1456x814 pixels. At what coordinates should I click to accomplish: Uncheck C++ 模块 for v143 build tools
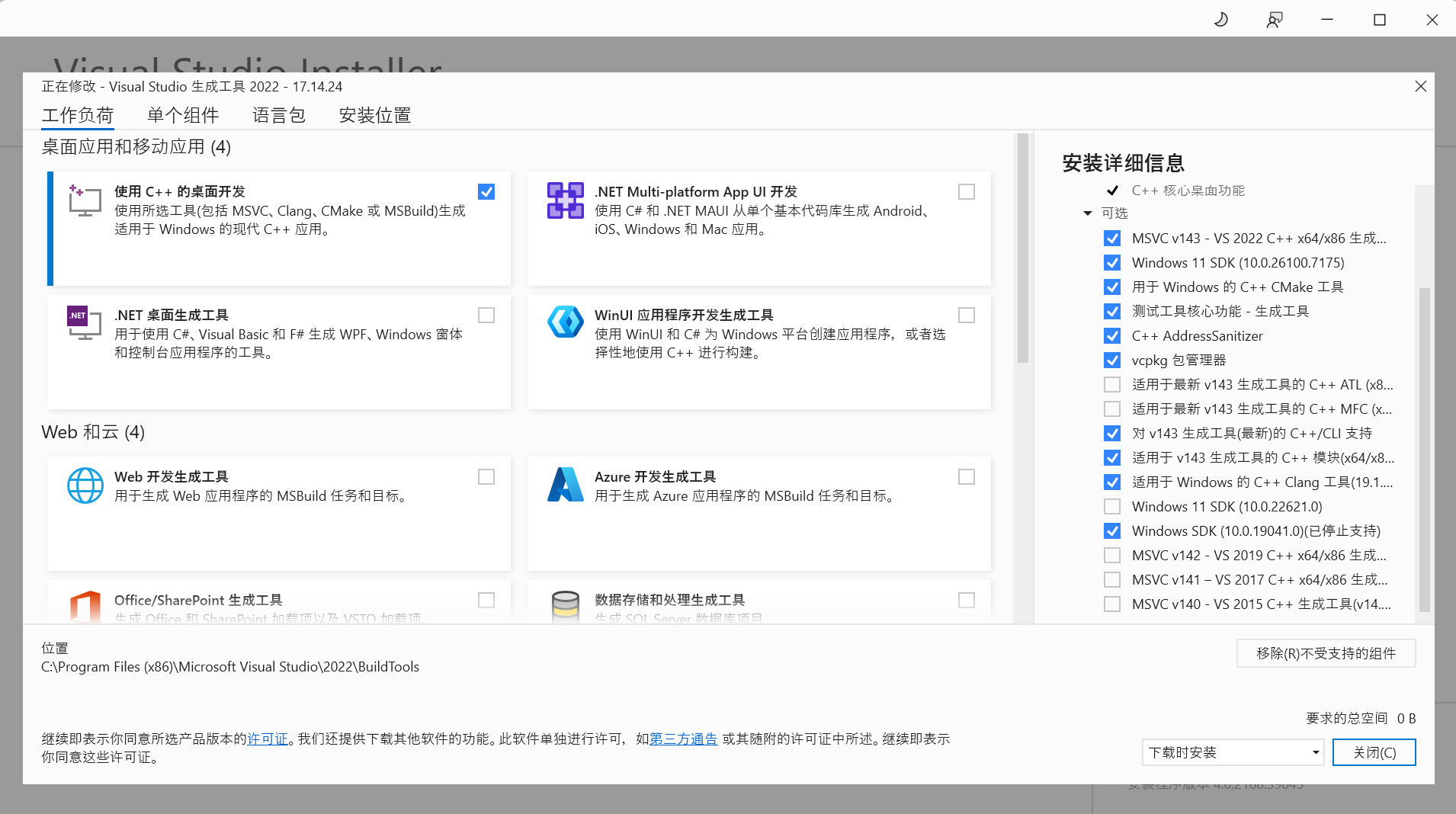pyautogui.click(x=1112, y=458)
